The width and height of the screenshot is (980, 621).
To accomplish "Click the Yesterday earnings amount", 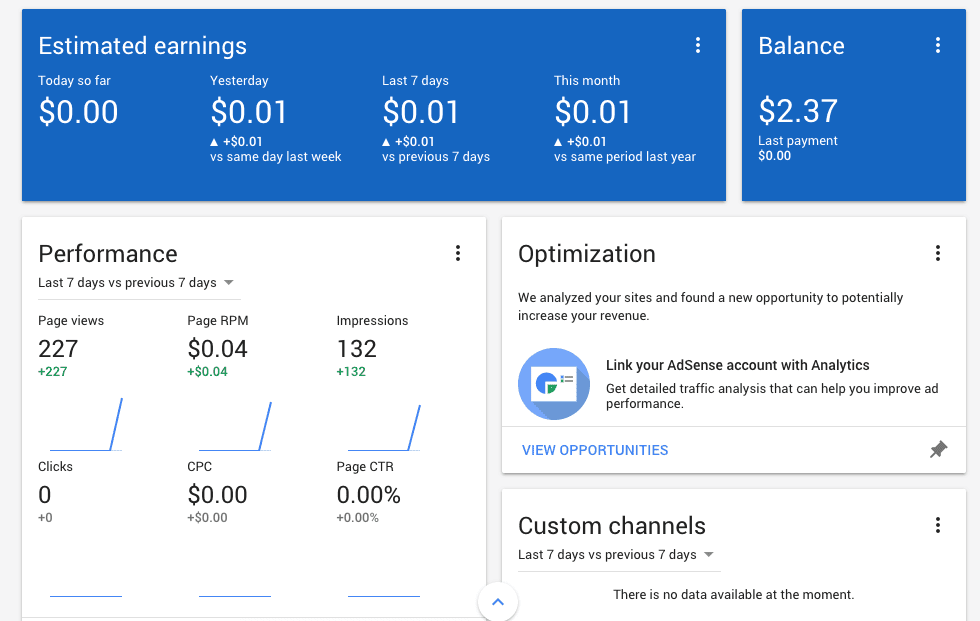I will click(249, 112).
